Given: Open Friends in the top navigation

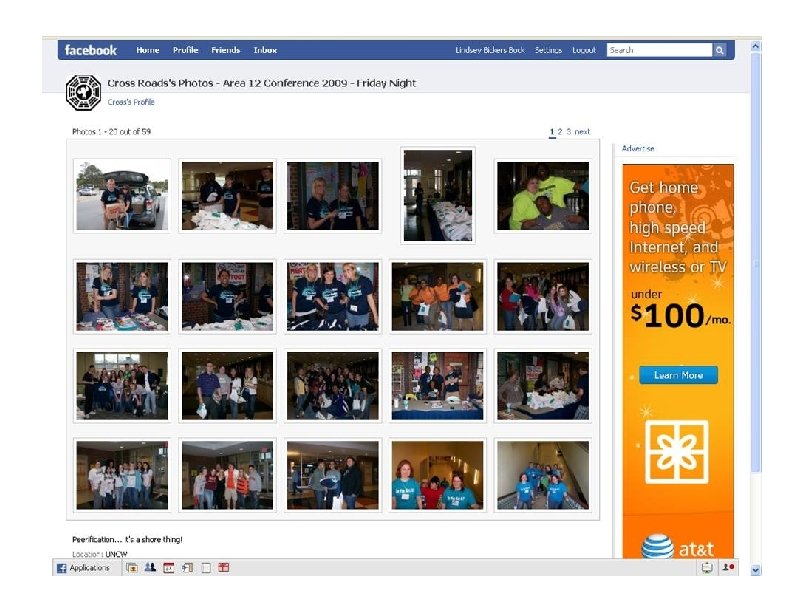Looking at the screenshot, I should (x=226, y=50).
